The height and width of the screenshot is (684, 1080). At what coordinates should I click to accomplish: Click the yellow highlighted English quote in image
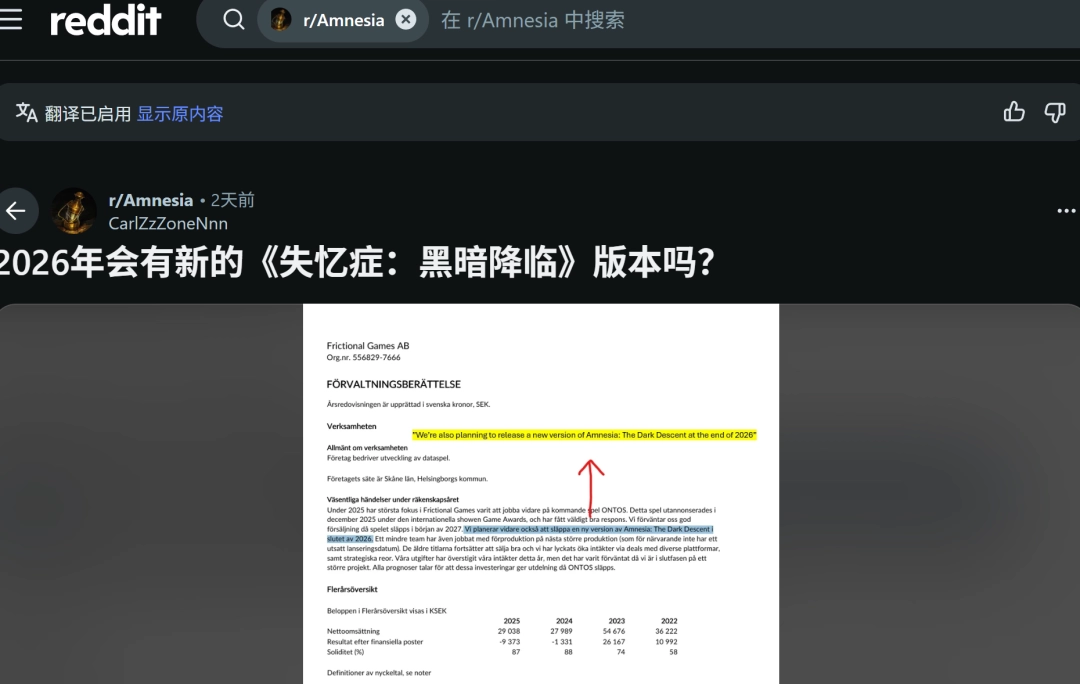coord(584,435)
